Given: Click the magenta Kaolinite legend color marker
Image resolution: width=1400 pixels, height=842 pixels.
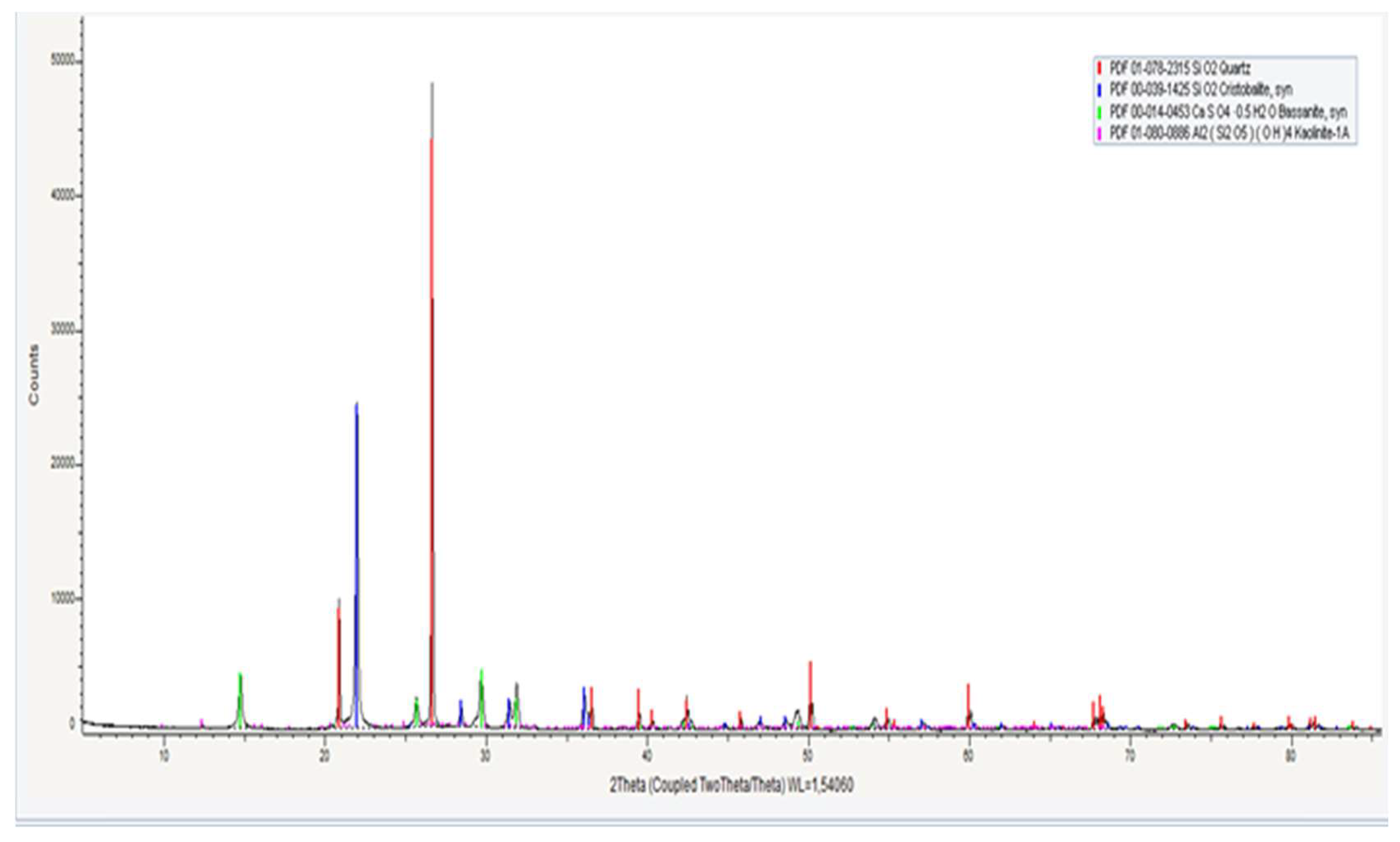Looking at the screenshot, I should point(1099,133).
